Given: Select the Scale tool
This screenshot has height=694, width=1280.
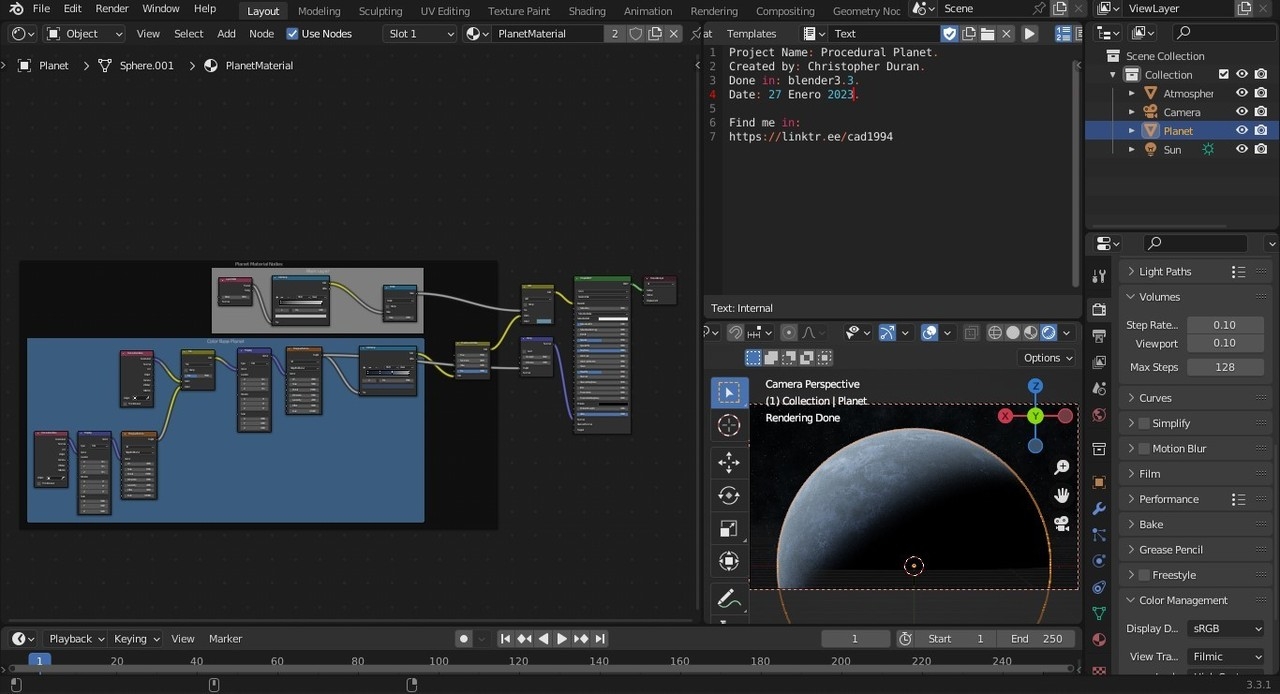Looking at the screenshot, I should [x=729, y=529].
